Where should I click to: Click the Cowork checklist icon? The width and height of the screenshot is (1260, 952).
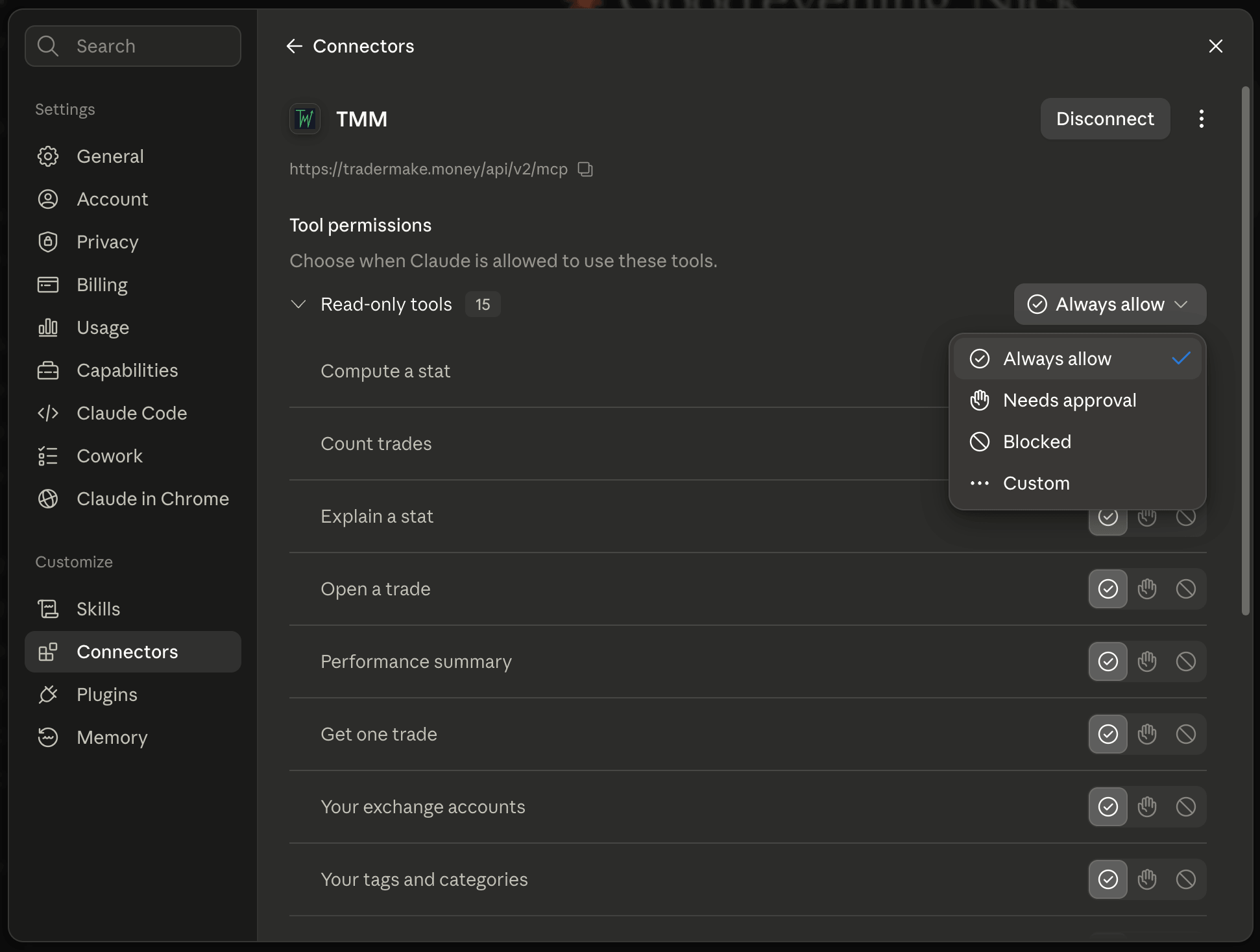48,456
